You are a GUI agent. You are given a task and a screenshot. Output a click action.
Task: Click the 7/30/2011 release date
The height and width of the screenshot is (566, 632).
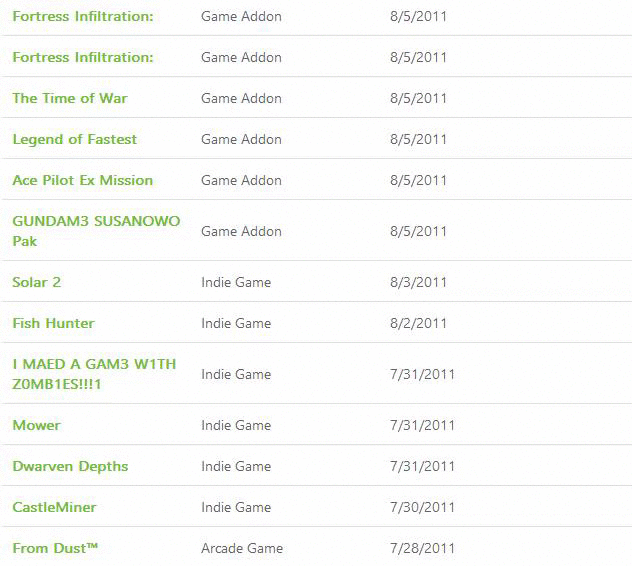422,507
